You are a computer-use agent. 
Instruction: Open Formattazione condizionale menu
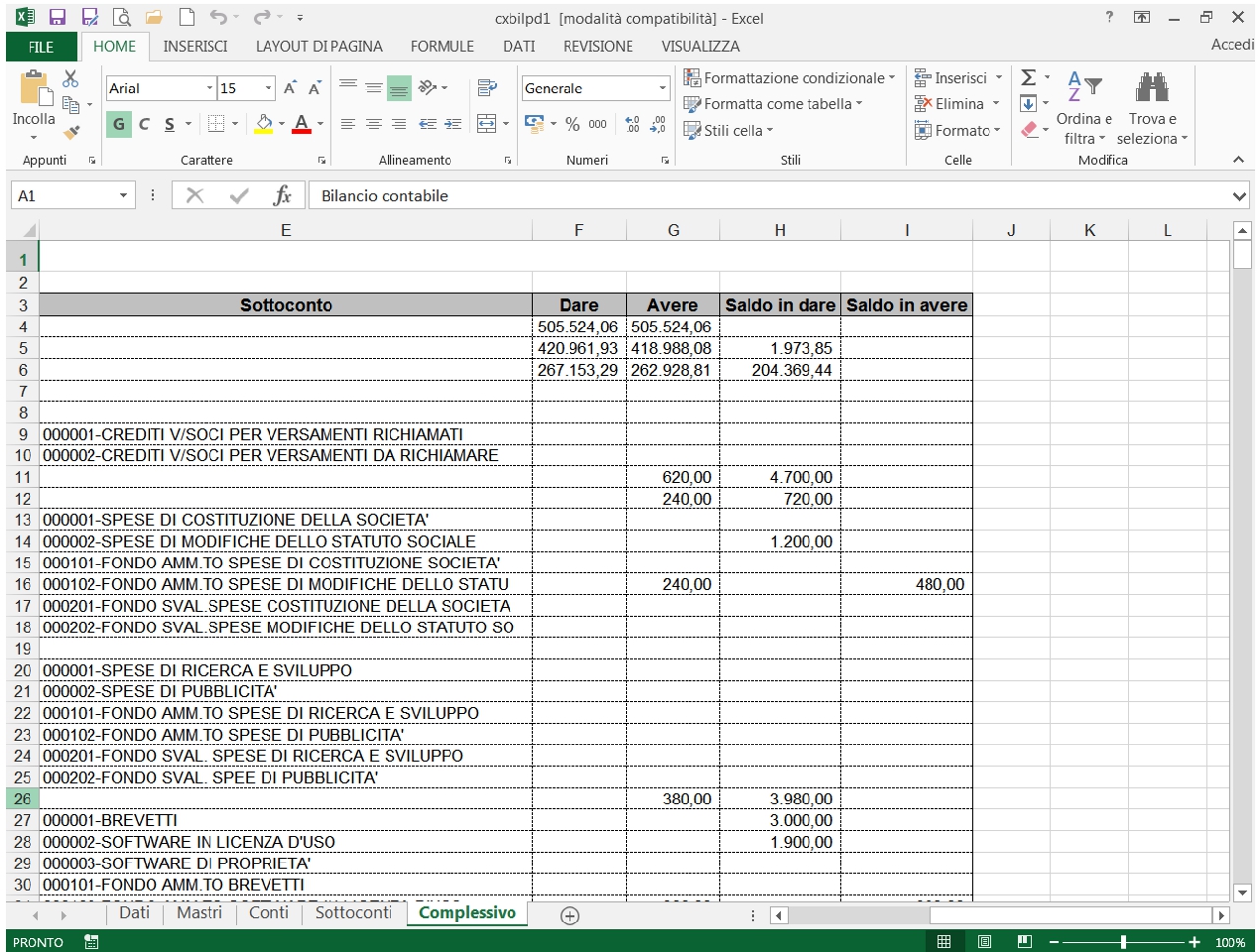coord(790,78)
